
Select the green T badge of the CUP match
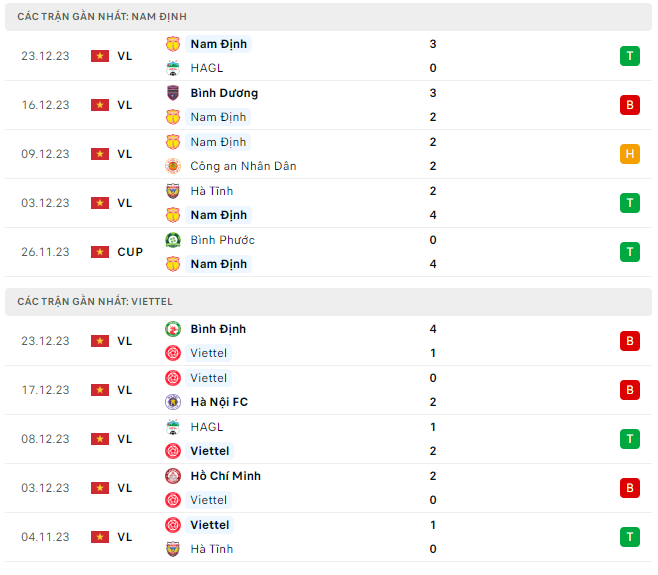coord(629,252)
